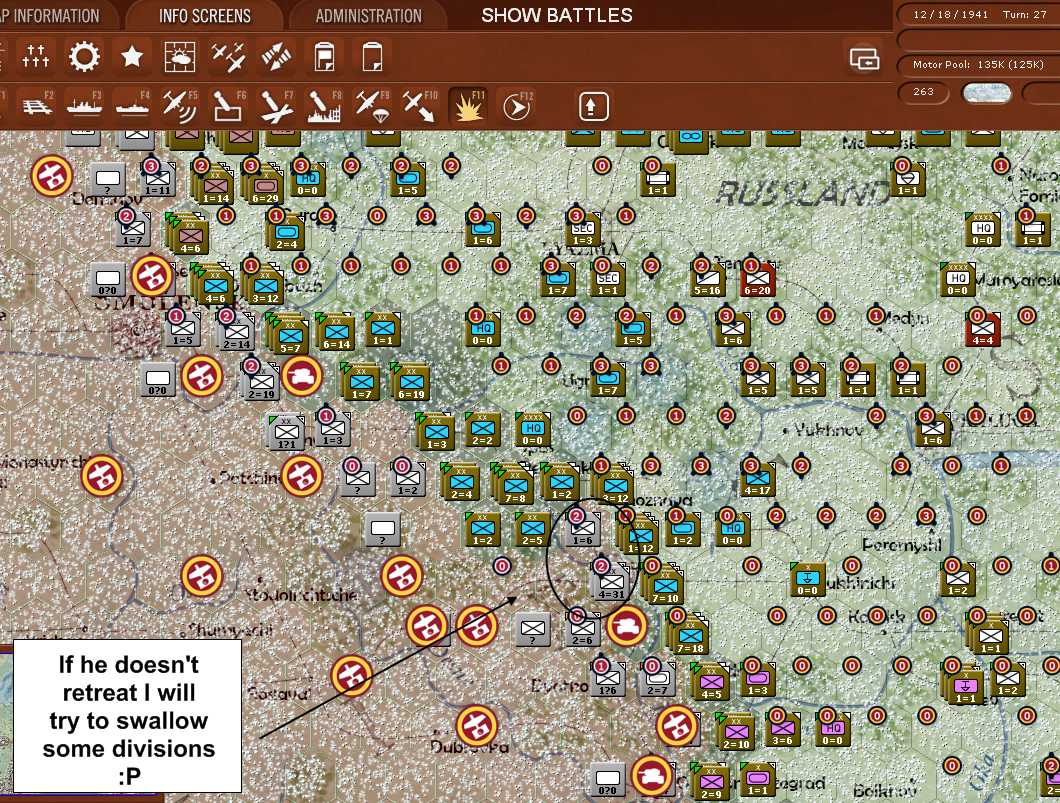Screen dimensions: 1060x803
Task: Switch to the Map Information tab
Action: [51, 16]
